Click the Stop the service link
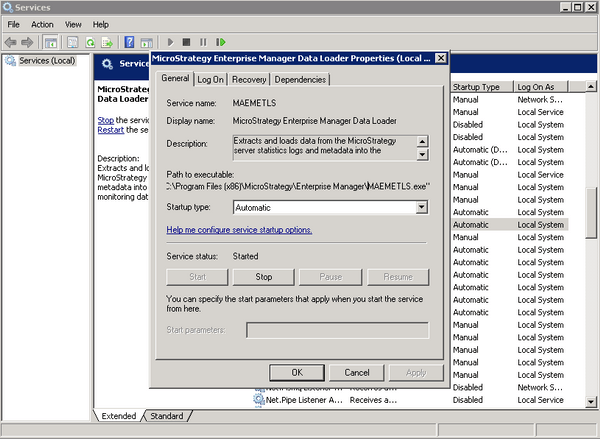Viewport: 600px width, 439px height. pos(106,120)
